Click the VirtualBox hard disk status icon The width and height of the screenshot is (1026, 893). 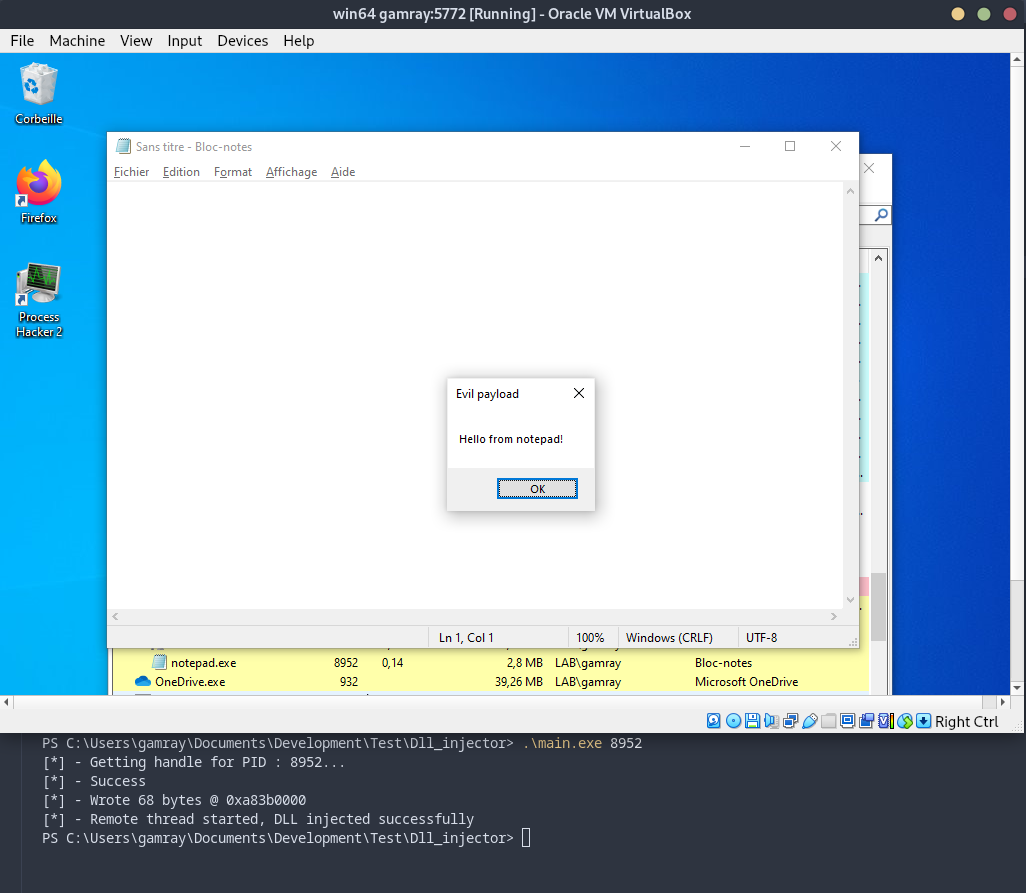pos(714,721)
